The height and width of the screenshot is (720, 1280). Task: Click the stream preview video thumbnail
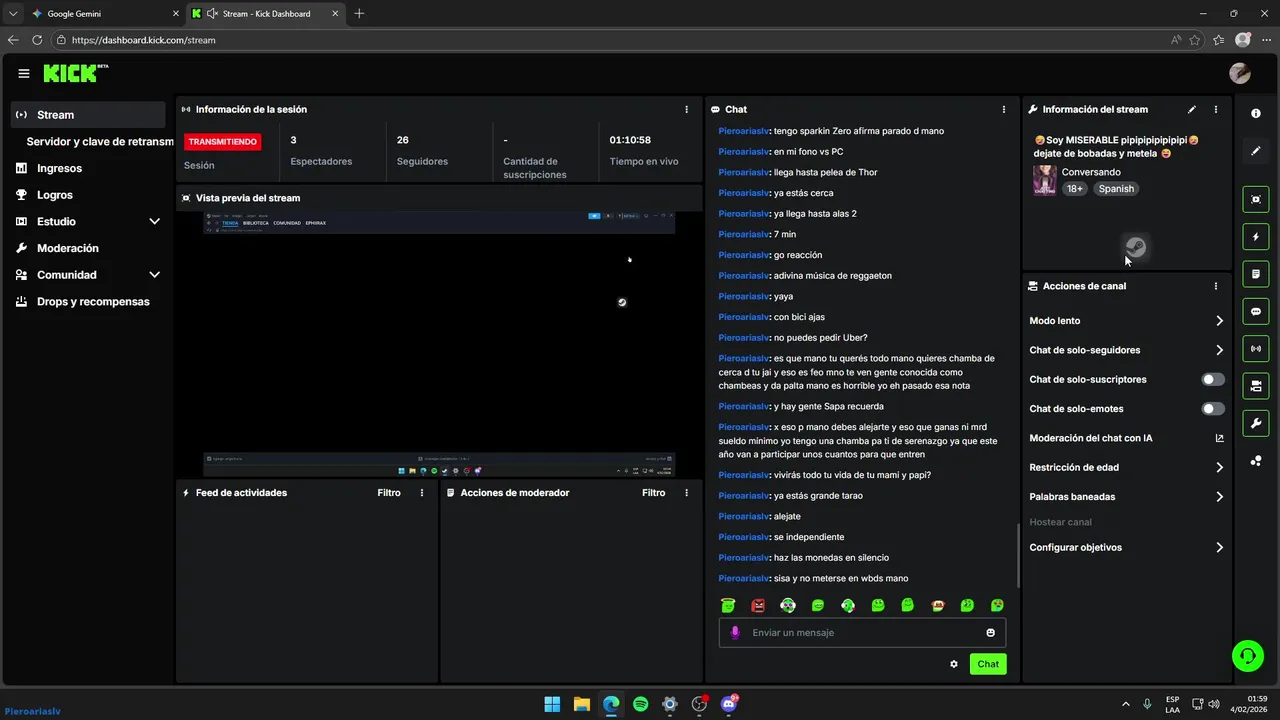click(439, 345)
